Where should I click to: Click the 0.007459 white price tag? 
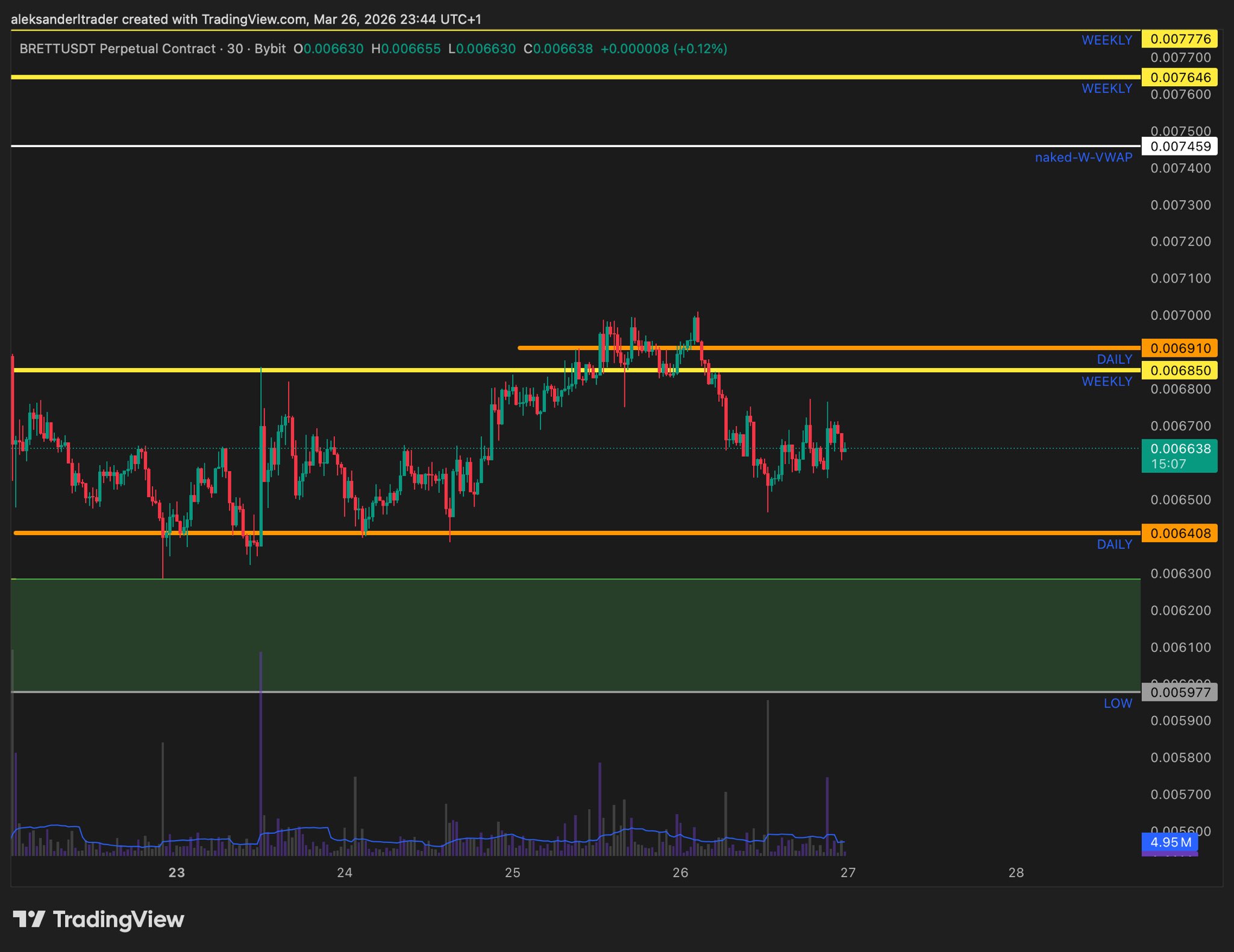[1179, 146]
